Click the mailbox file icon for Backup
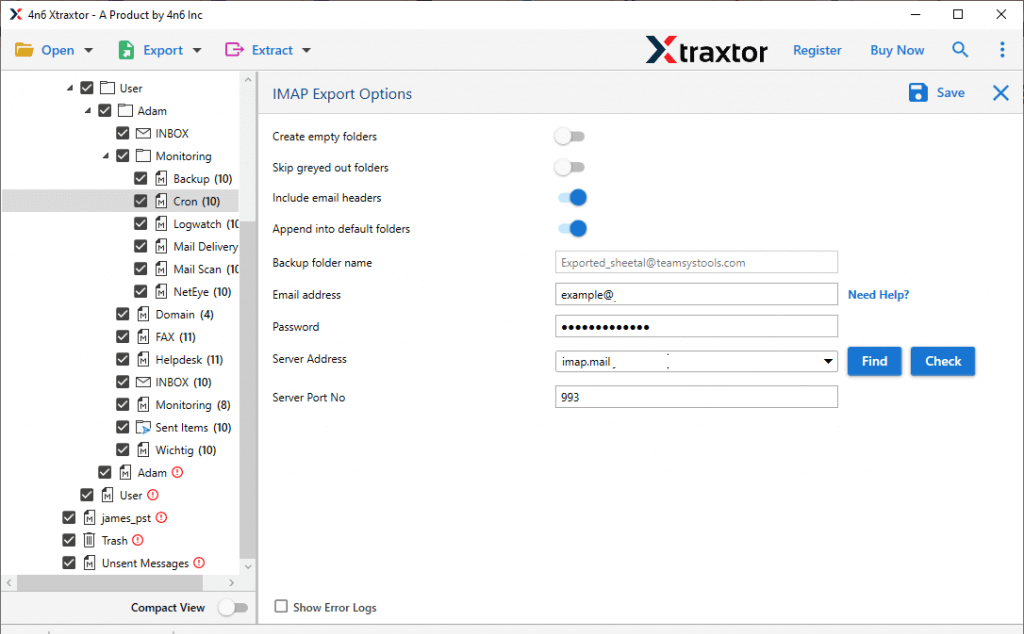Viewport: 1024px width, 634px height. pyautogui.click(x=161, y=178)
